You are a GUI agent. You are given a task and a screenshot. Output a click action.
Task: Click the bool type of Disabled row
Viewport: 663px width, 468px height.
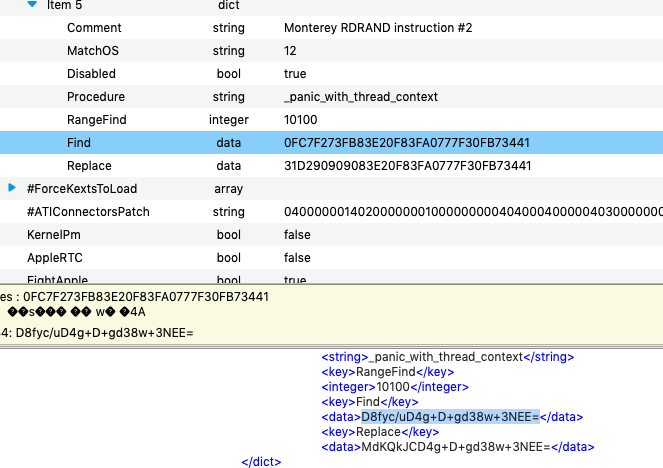coord(228,74)
